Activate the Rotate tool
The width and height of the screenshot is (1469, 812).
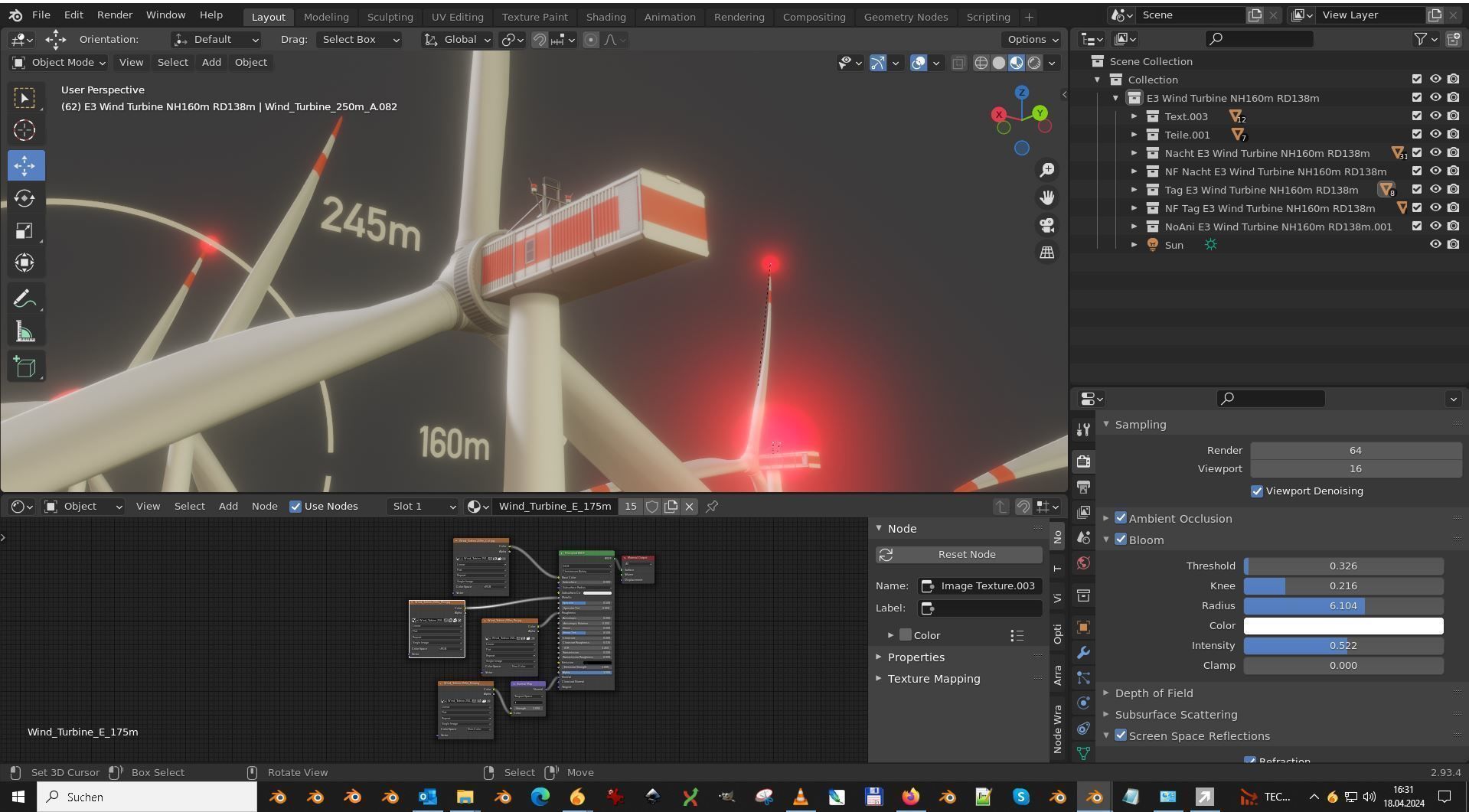click(x=24, y=198)
